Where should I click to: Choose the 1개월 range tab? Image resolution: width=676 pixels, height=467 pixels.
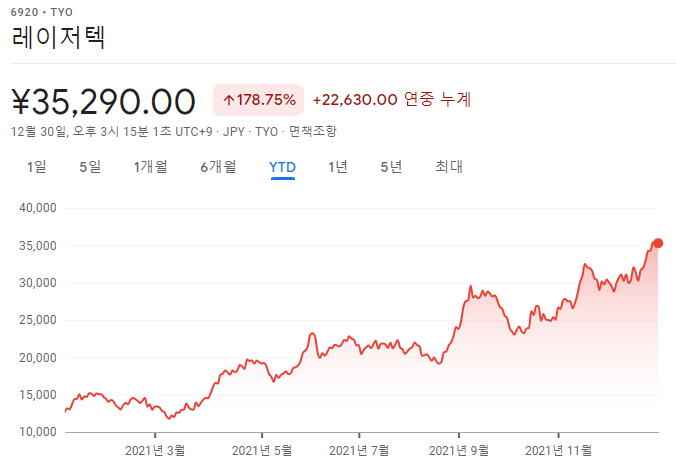point(150,167)
